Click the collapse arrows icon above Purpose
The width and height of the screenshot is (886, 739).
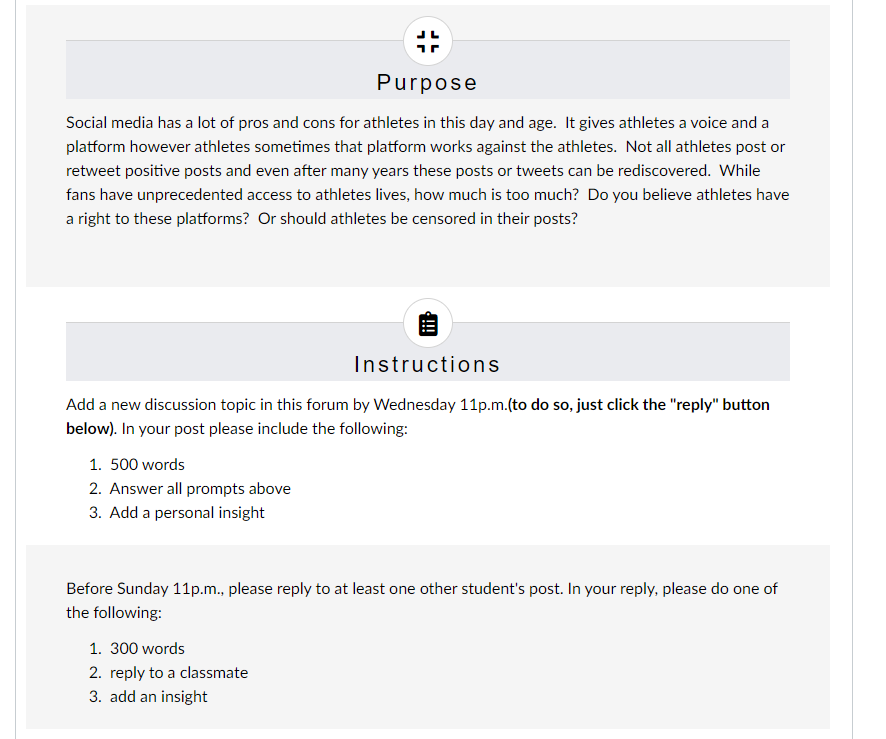[428, 41]
